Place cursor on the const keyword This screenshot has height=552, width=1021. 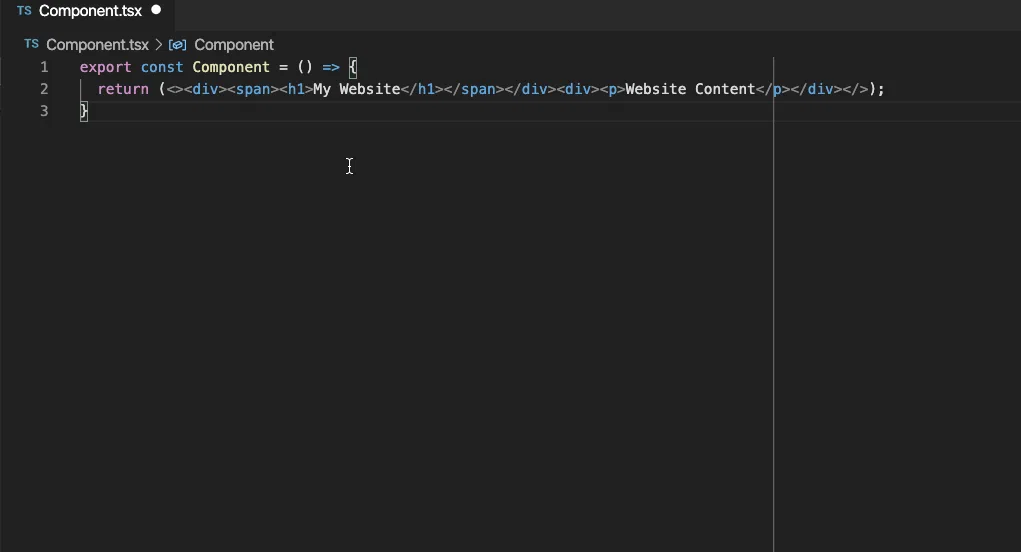[x=162, y=67]
